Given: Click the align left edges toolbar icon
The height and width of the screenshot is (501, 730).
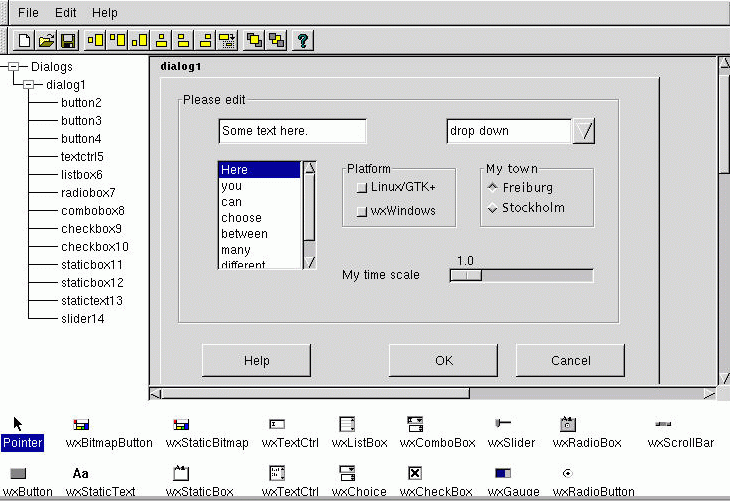Looking at the screenshot, I should (x=183, y=41).
